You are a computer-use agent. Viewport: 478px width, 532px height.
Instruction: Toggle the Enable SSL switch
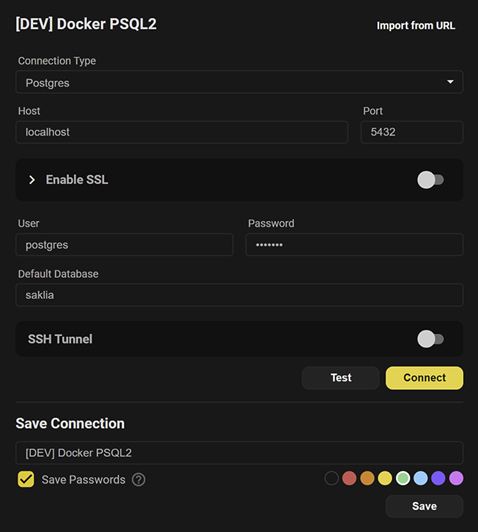tap(430, 180)
